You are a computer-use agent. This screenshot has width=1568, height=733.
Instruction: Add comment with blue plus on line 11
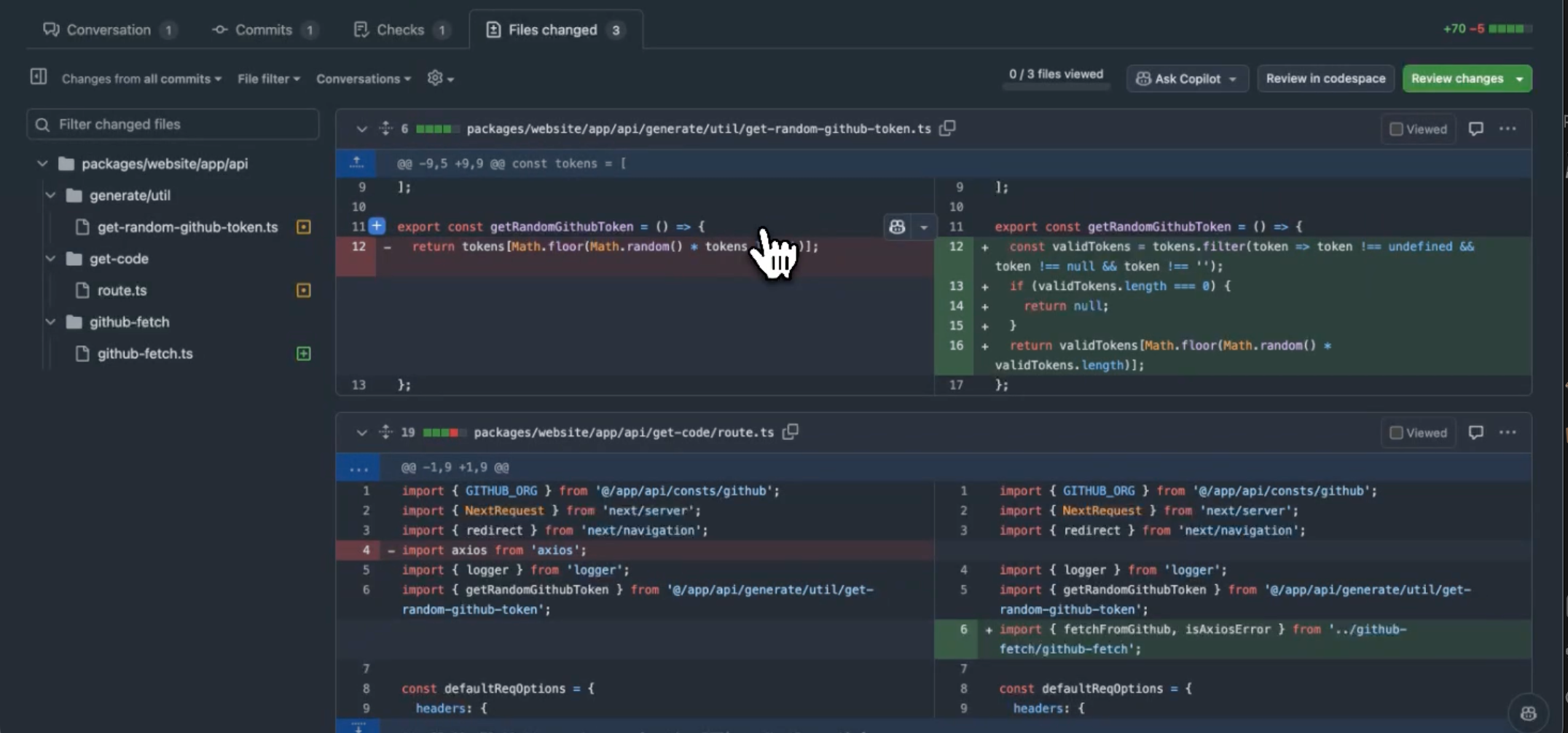click(377, 226)
